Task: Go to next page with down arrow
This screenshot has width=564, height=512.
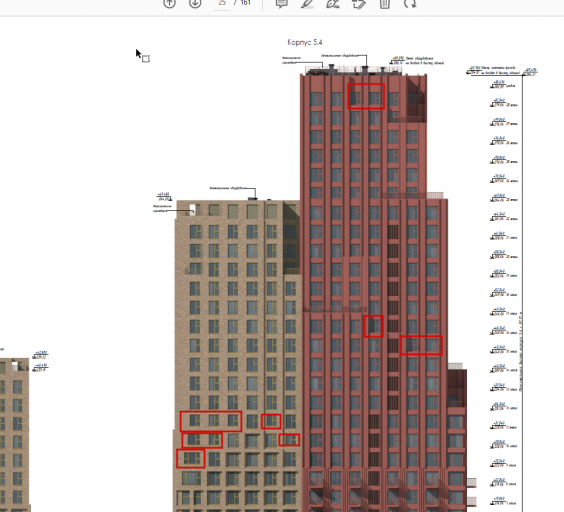Action: [195, 3]
